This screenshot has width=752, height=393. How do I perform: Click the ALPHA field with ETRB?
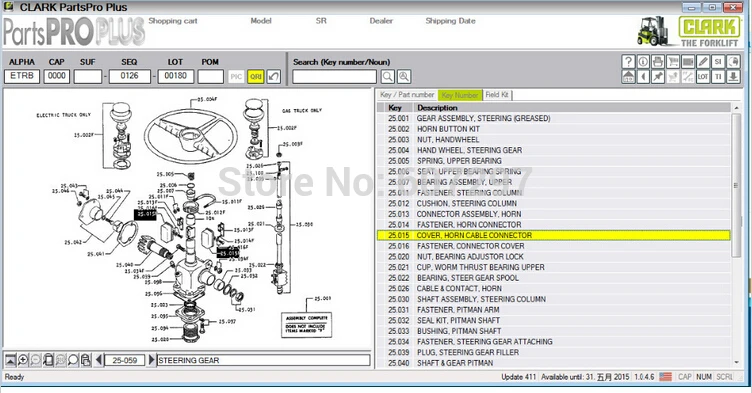pos(22,76)
